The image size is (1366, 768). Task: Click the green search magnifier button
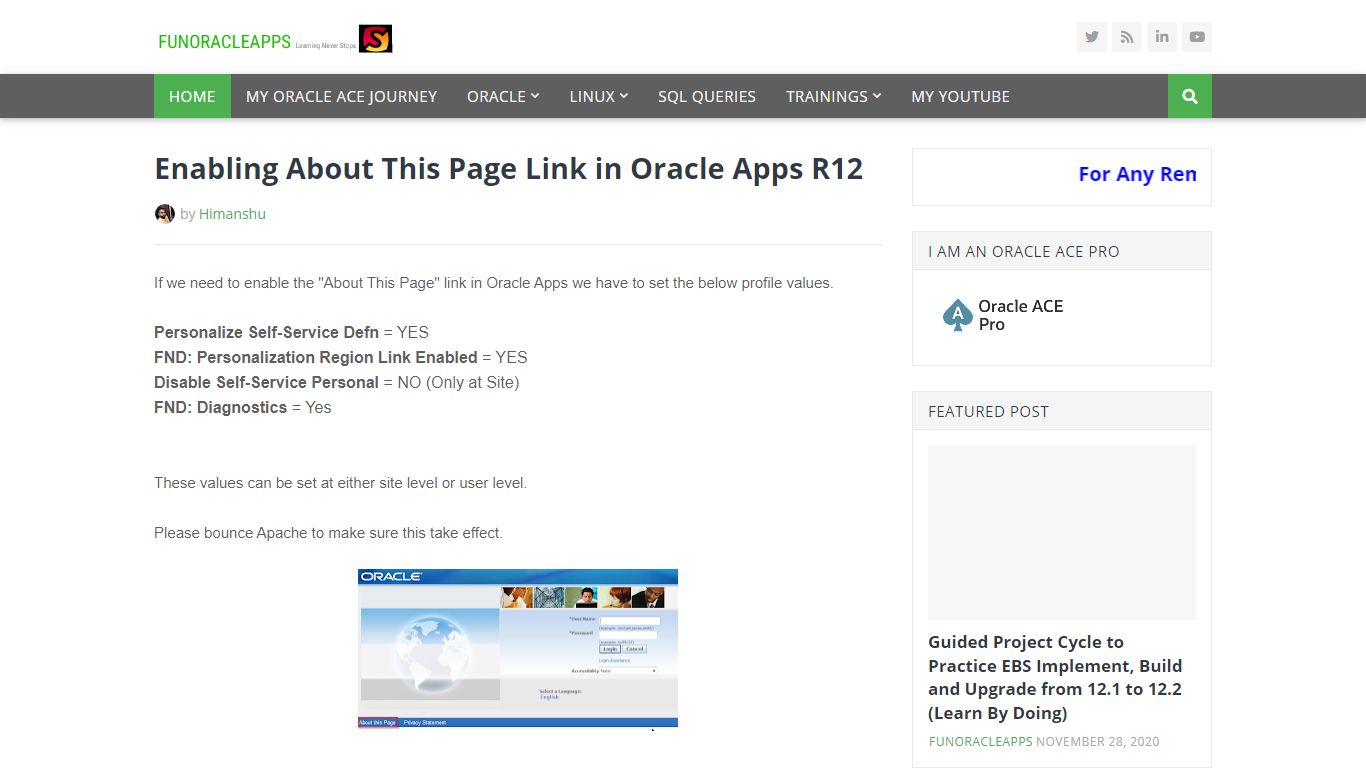click(x=1190, y=96)
